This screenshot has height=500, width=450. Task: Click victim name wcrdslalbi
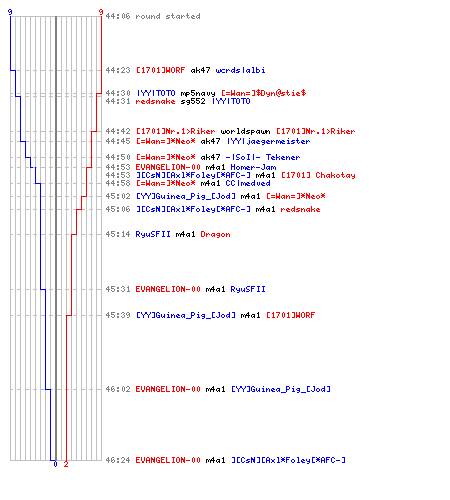tap(240, 70)
